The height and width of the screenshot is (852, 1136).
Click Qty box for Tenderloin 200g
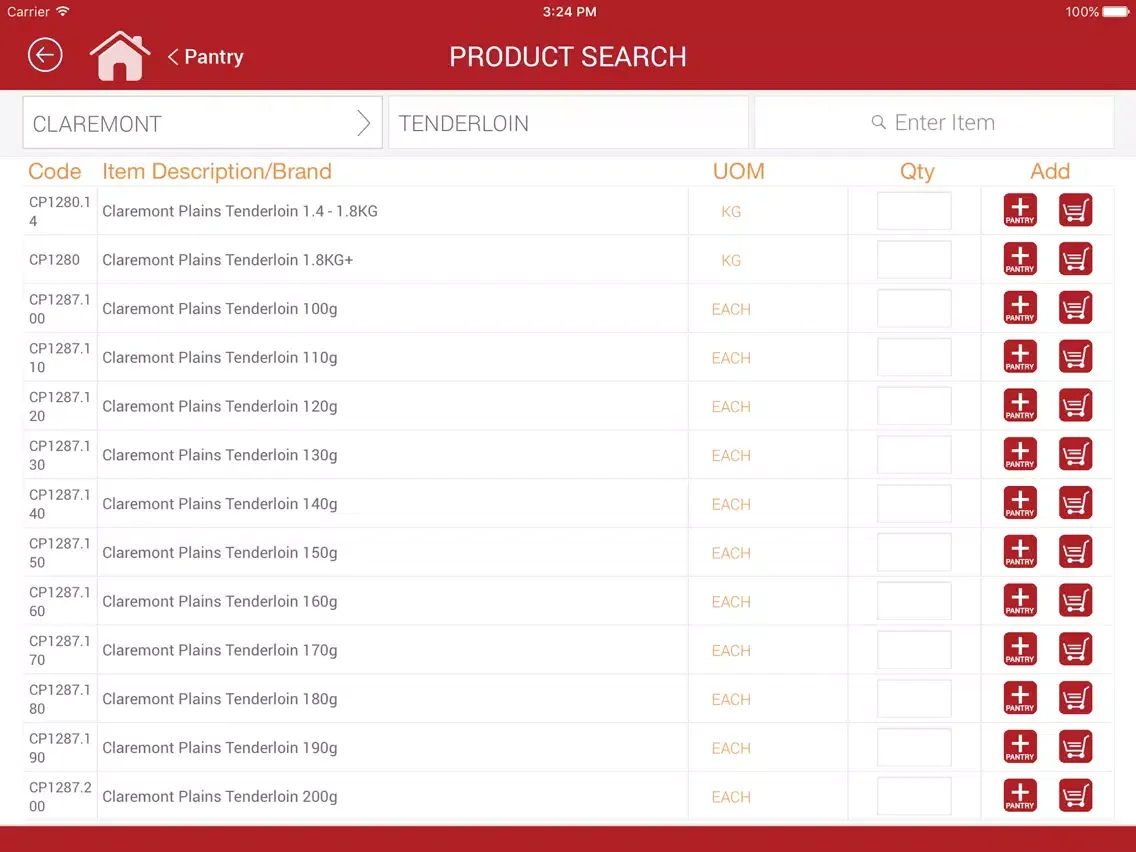914,796
